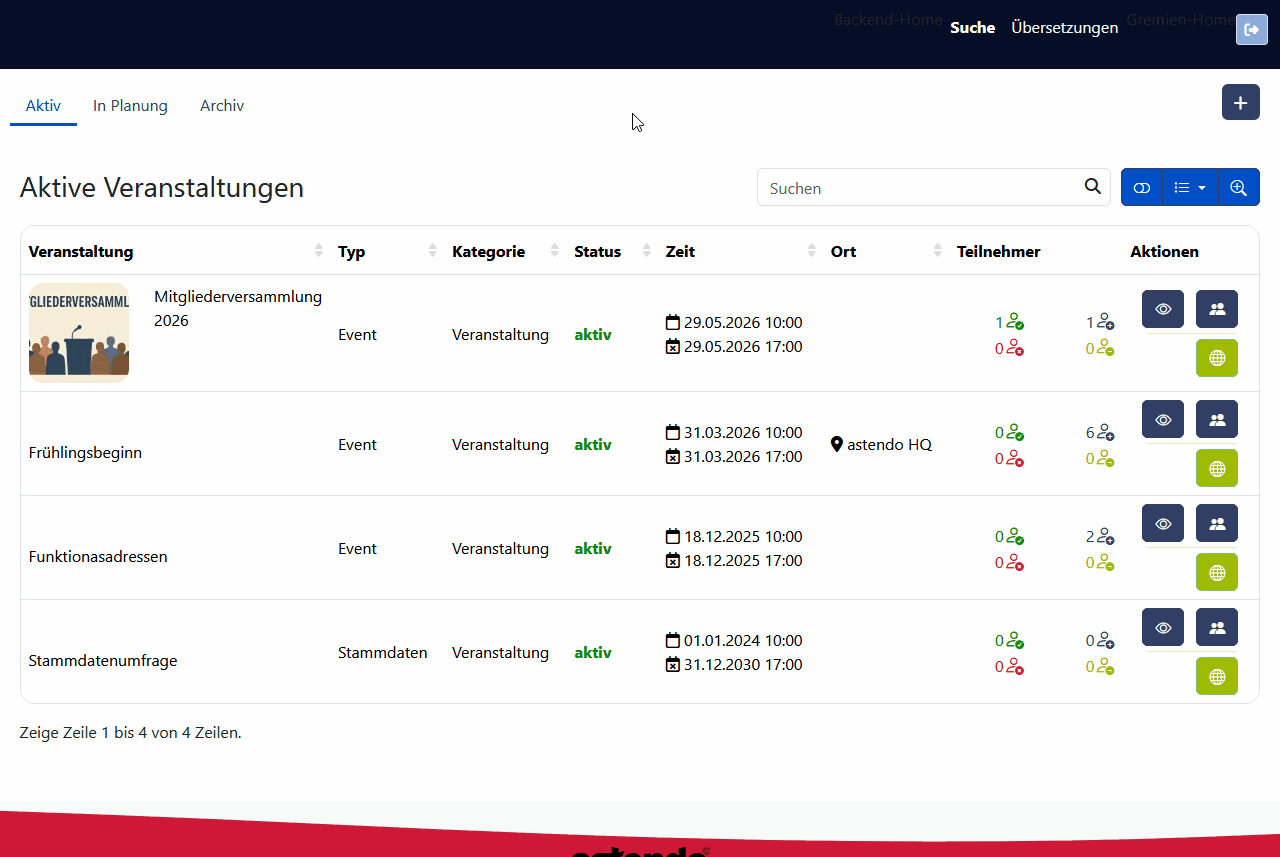Switch to In Planung tab

130,106
